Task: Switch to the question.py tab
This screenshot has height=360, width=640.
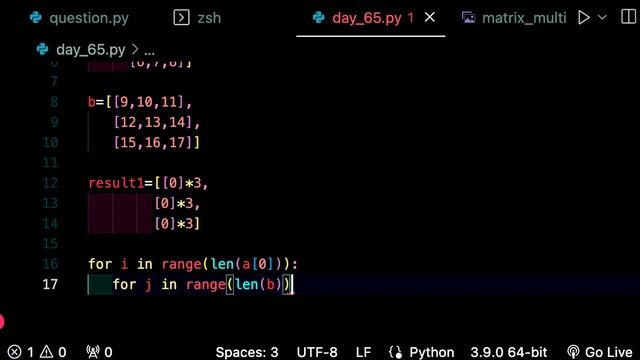Action: (x=80, y=18)
